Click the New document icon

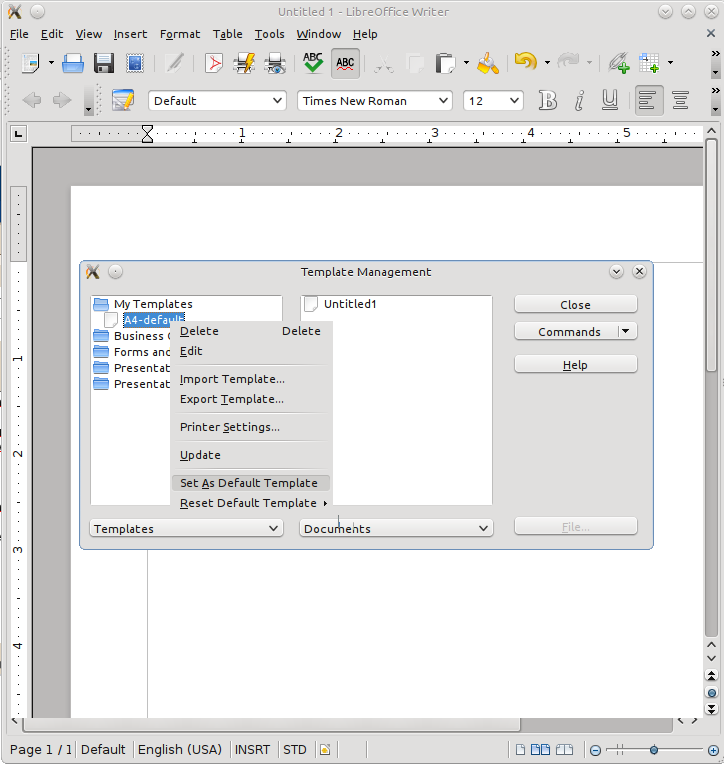30,63
